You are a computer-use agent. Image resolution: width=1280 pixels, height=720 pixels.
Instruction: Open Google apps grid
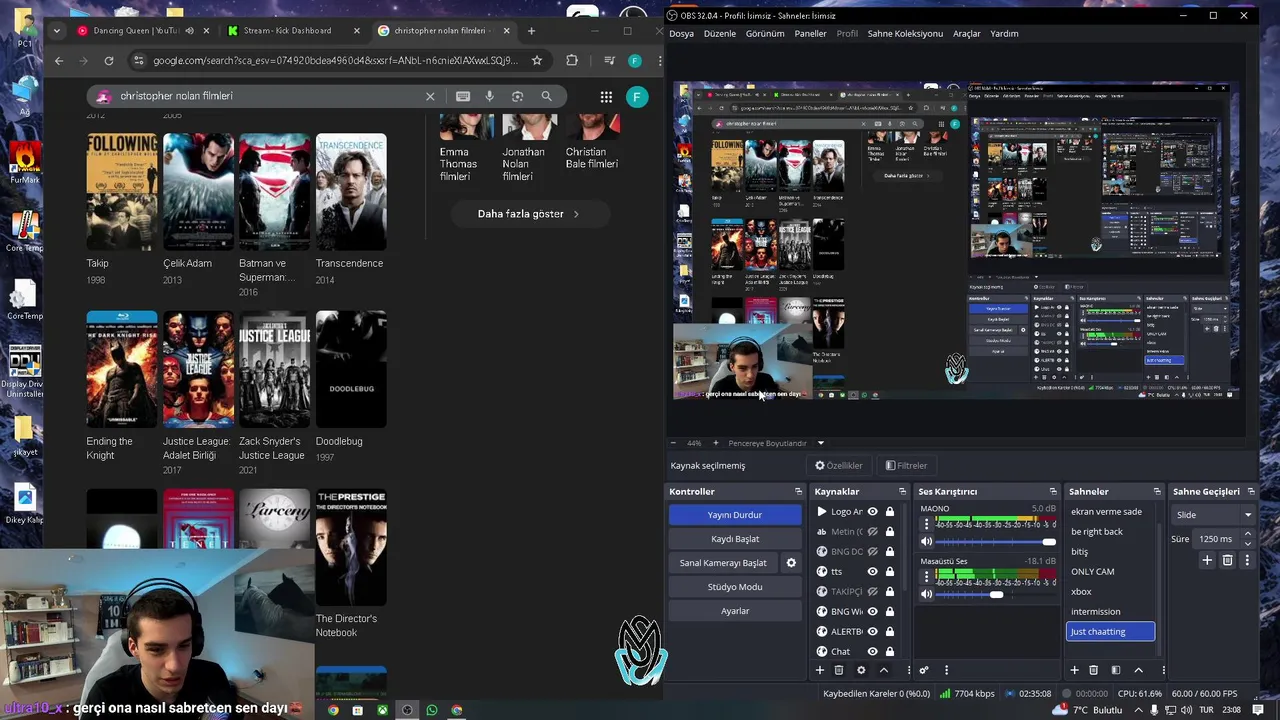click(606, 96)
